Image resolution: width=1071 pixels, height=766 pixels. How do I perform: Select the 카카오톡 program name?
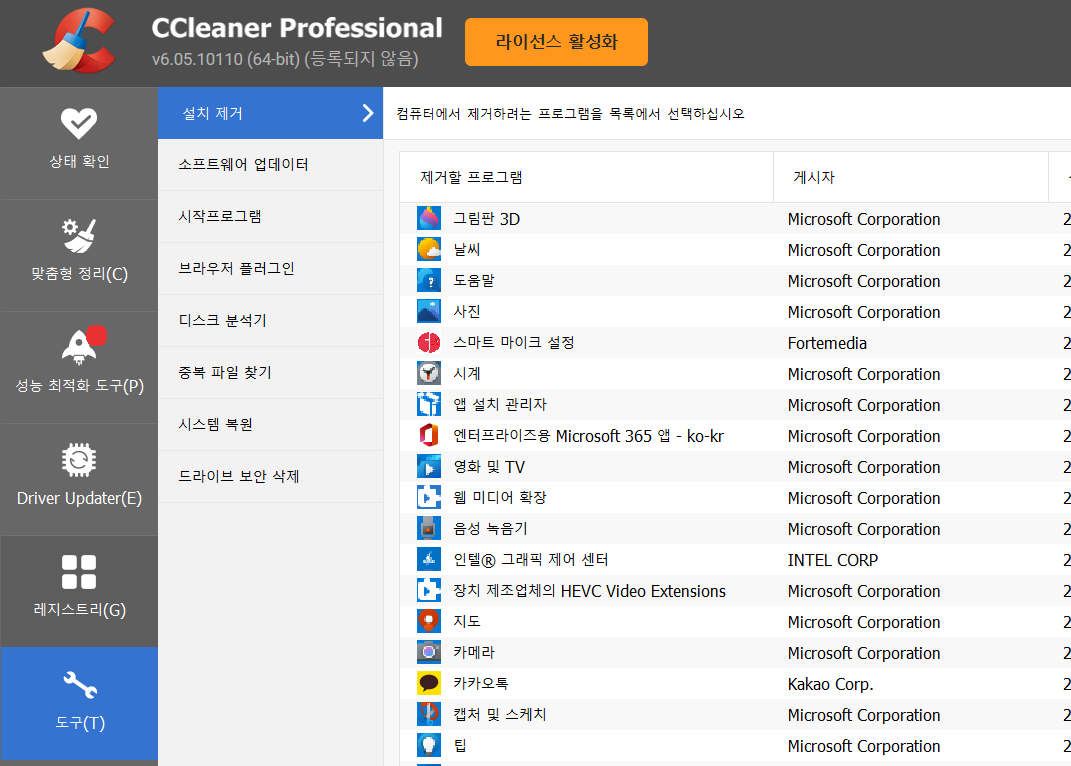[x=481, y=683]
